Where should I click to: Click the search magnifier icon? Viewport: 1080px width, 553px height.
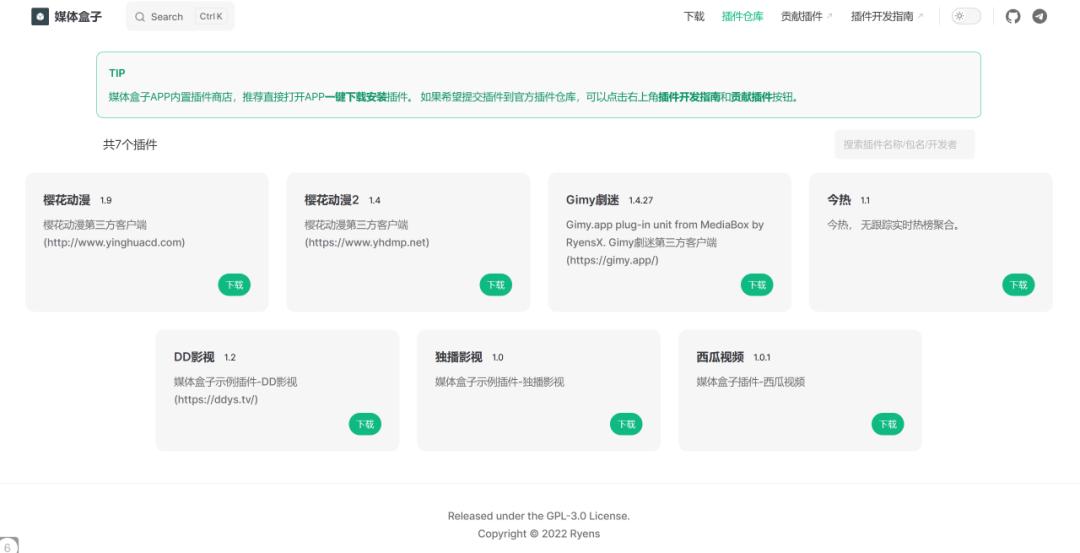pos(140,17)
